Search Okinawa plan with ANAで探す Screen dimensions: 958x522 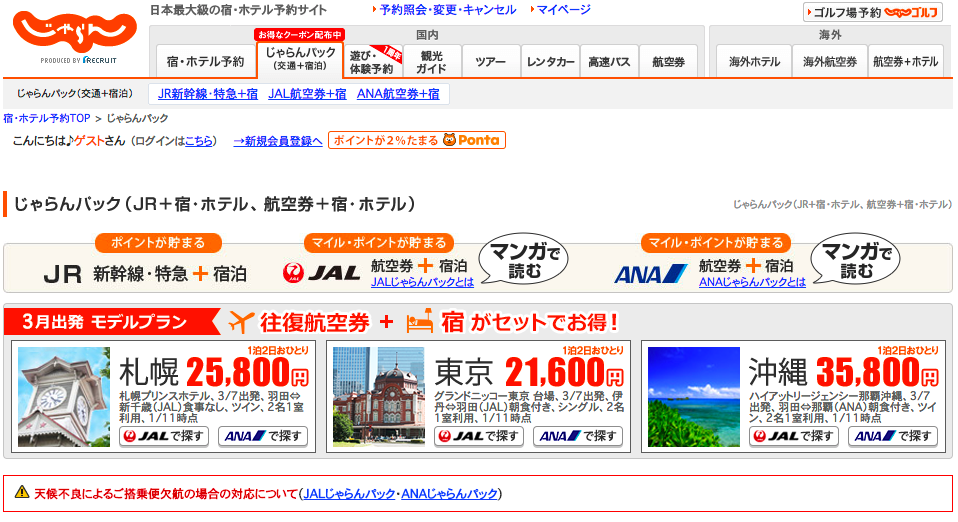pyautogui.click(x=893, y=436)
